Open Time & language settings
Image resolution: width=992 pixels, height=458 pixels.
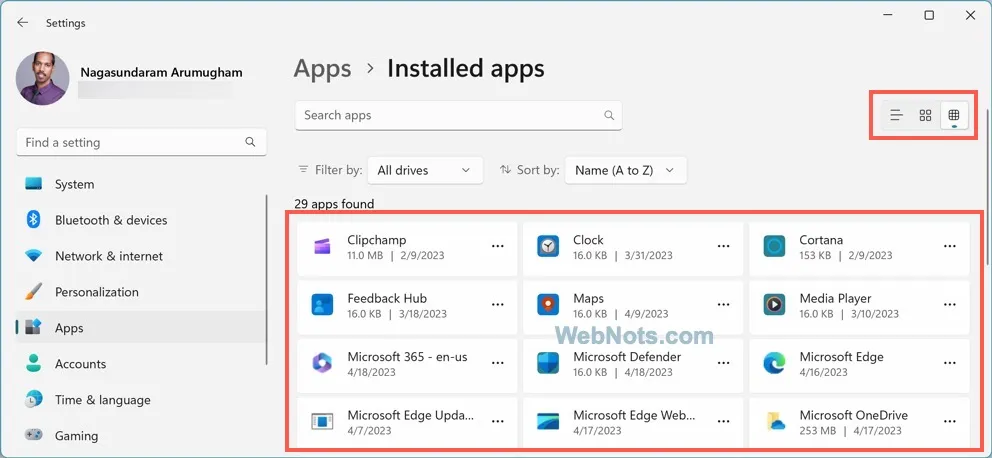tap(140, 400)
